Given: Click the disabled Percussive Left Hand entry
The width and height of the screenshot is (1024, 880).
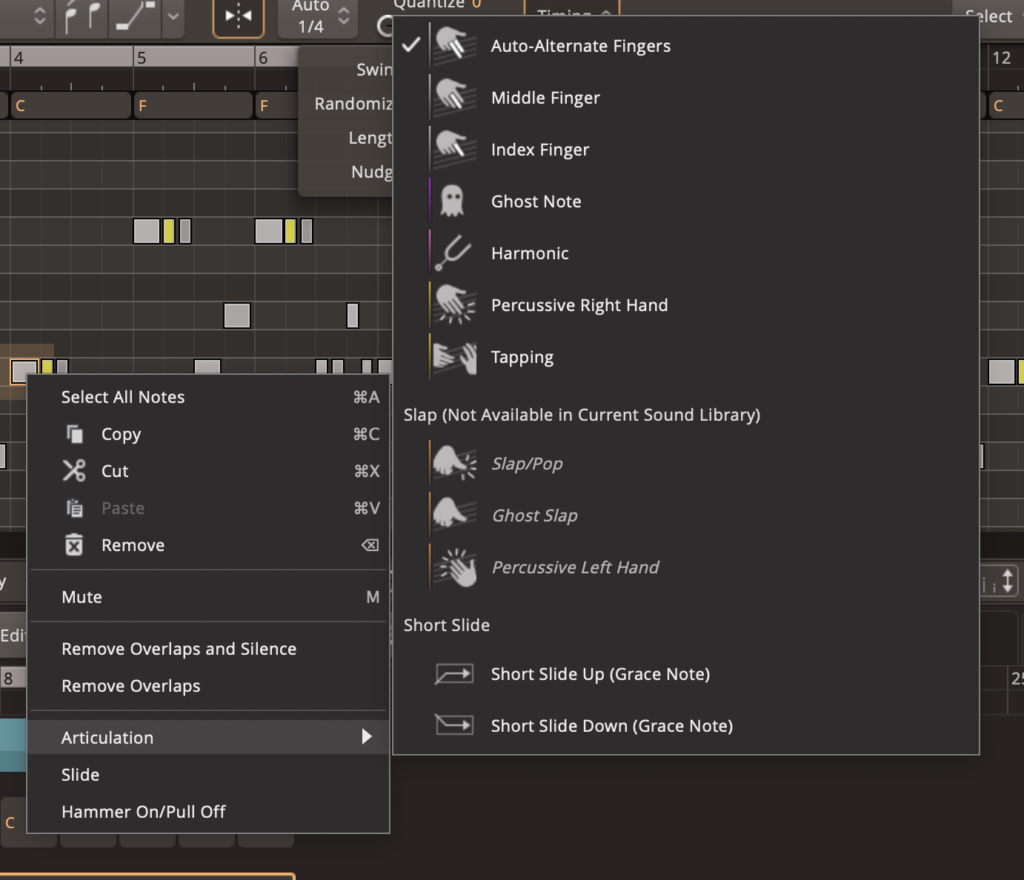Looking at the screenshot, I should [x=686, y=567].
